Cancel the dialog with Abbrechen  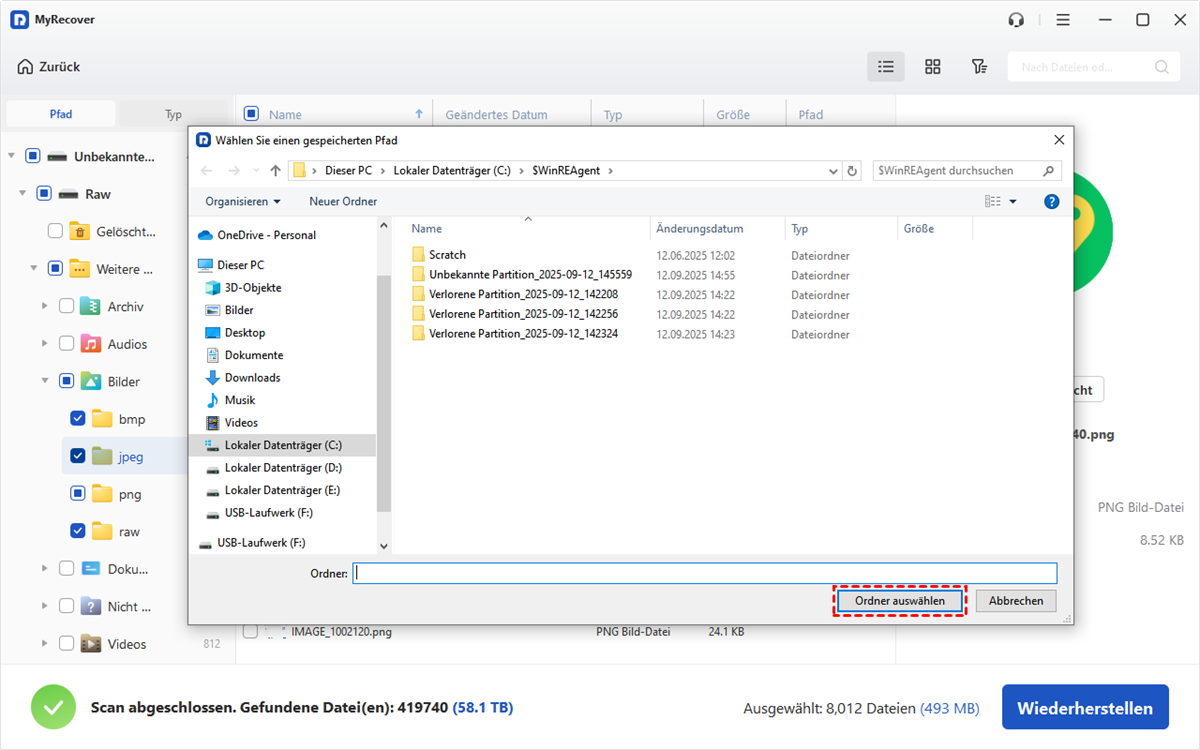coord(1016,601)
